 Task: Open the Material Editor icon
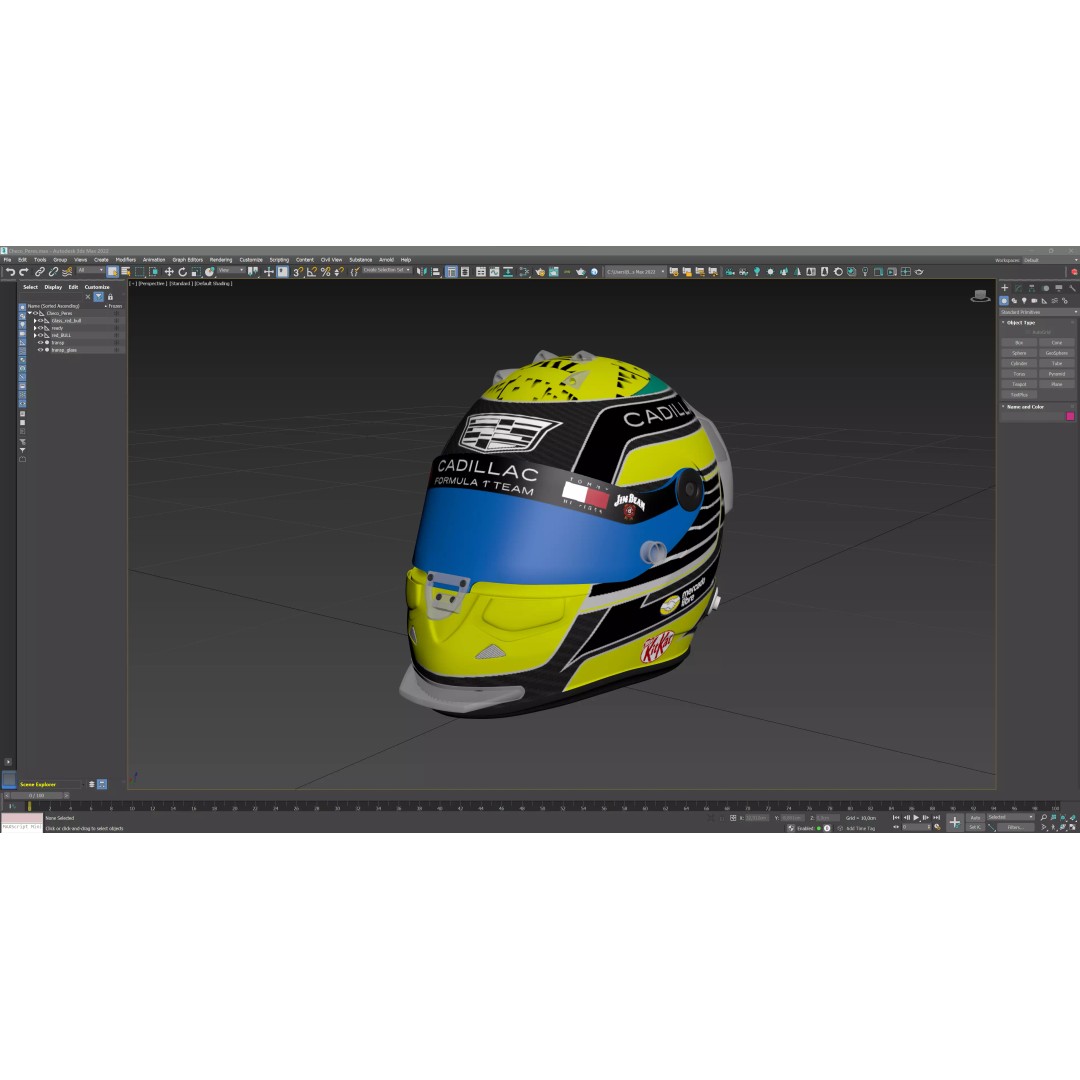tap(523, 271)
